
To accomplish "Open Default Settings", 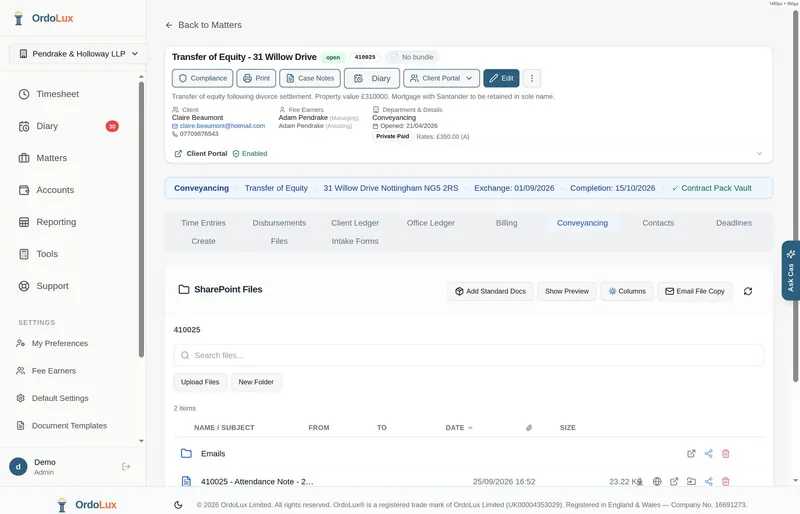I will pyautogui.click(x=60, y=398).
